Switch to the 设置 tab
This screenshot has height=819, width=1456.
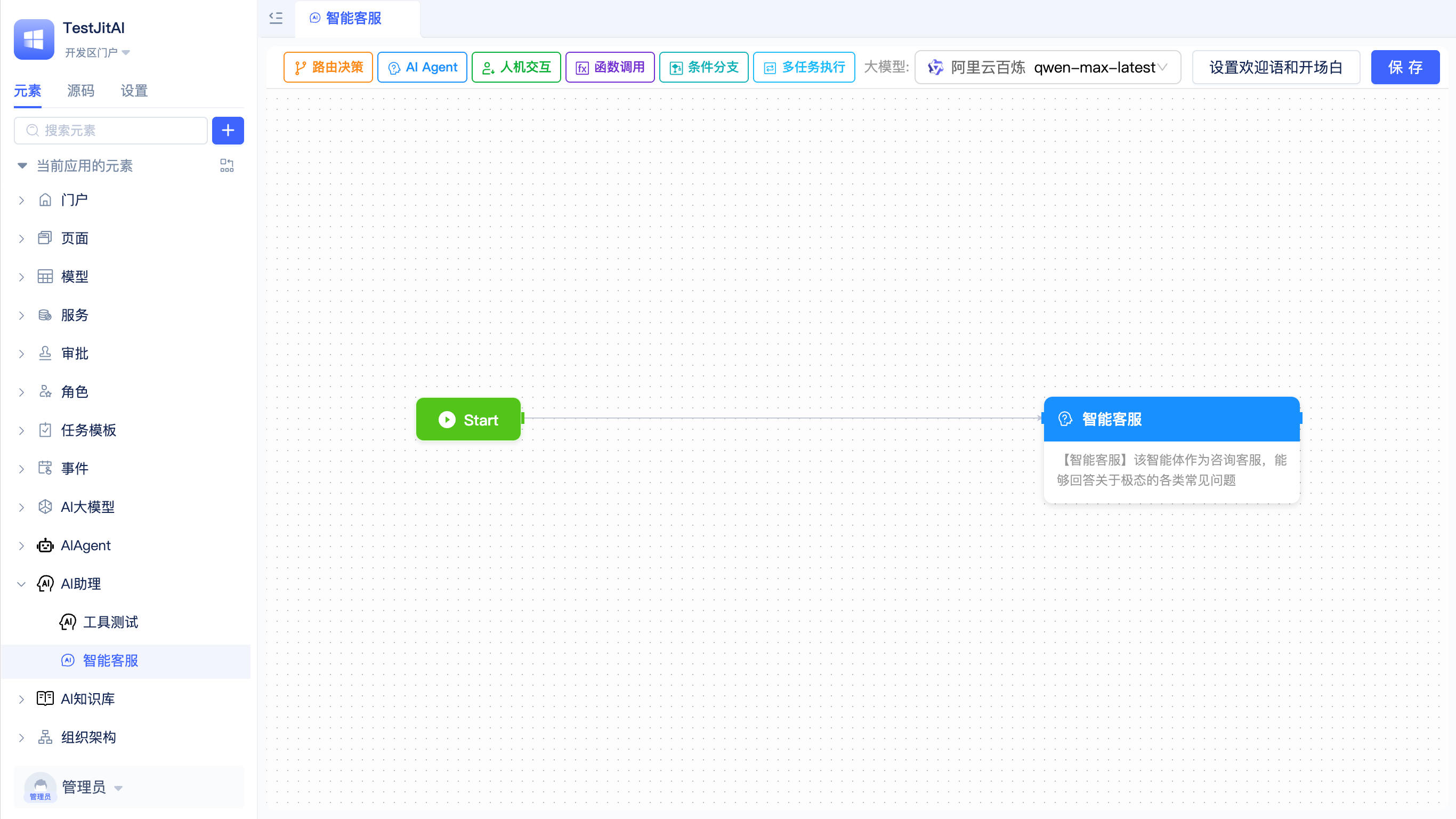point(134,91)
